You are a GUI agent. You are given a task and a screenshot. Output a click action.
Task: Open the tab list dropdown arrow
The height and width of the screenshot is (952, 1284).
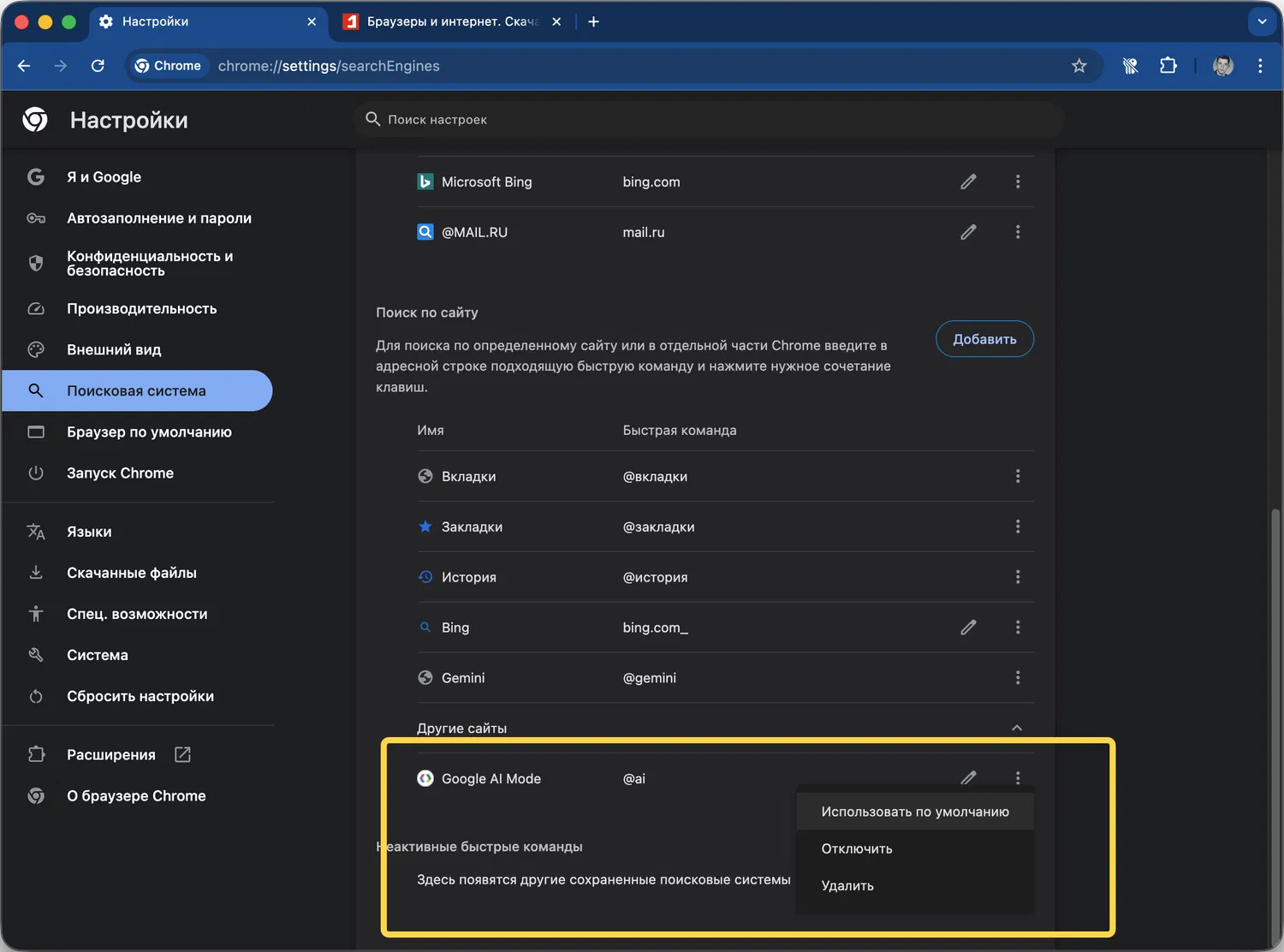[1262, 21]
